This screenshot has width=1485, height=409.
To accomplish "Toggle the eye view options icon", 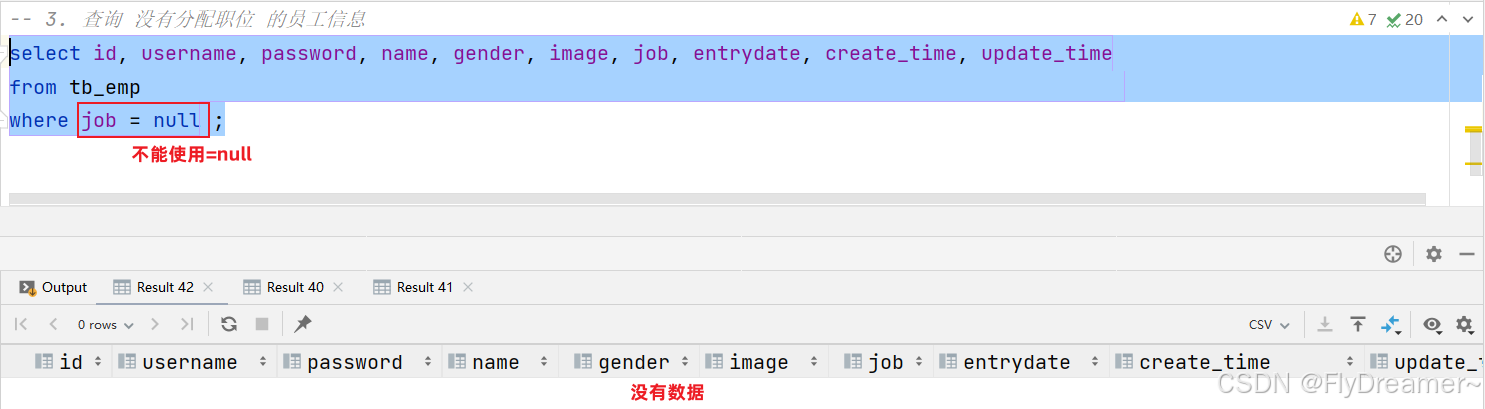I will (x=1433, y=324).
